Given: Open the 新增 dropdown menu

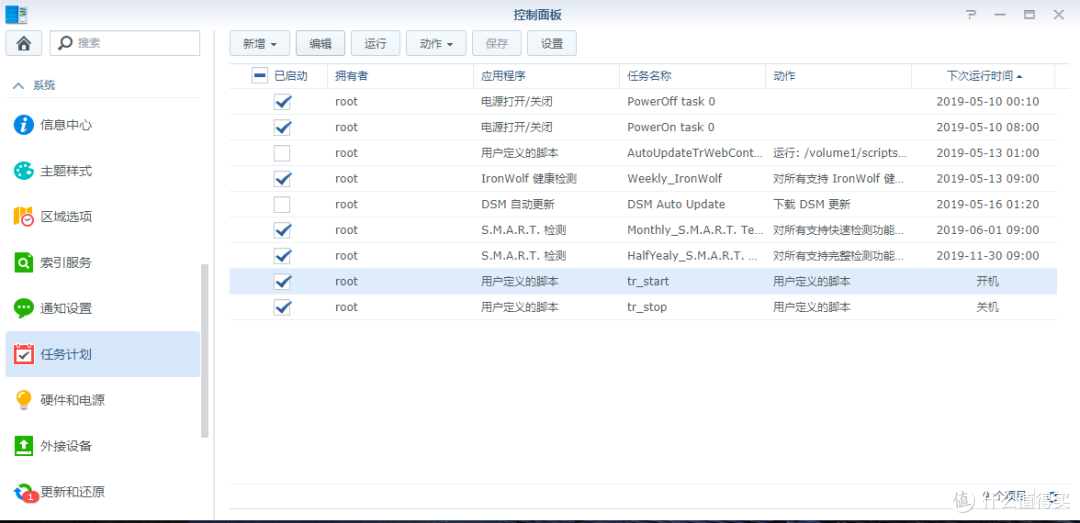Looking at the screenshot, I should pyautogui.click(x=260, y=43).
